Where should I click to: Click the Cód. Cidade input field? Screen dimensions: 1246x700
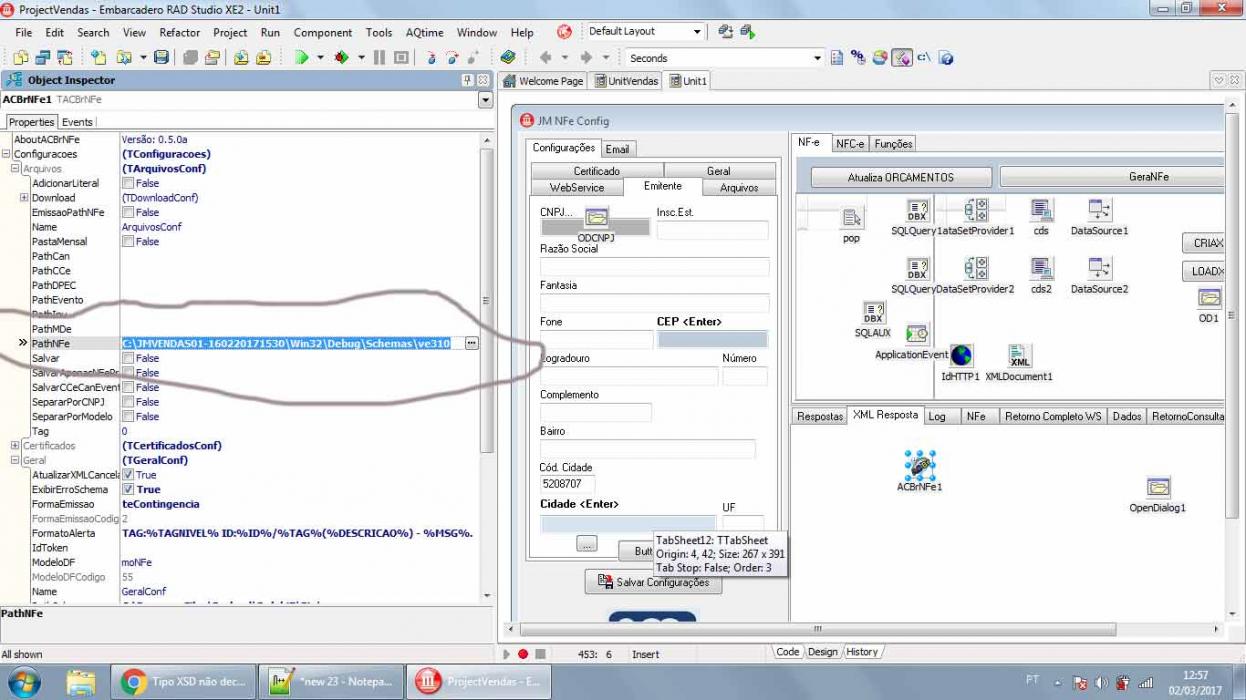coord(568,483)
